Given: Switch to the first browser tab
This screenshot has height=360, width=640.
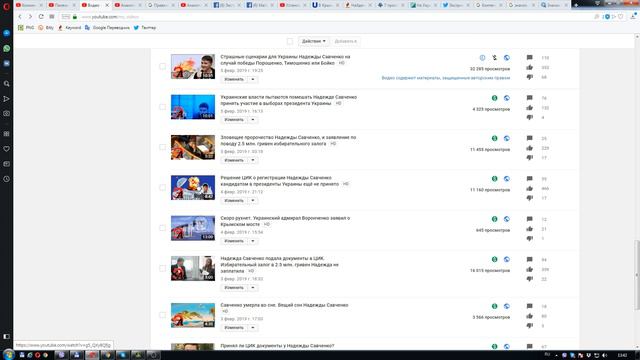Looking at the screenshot, I should point(29,5).
